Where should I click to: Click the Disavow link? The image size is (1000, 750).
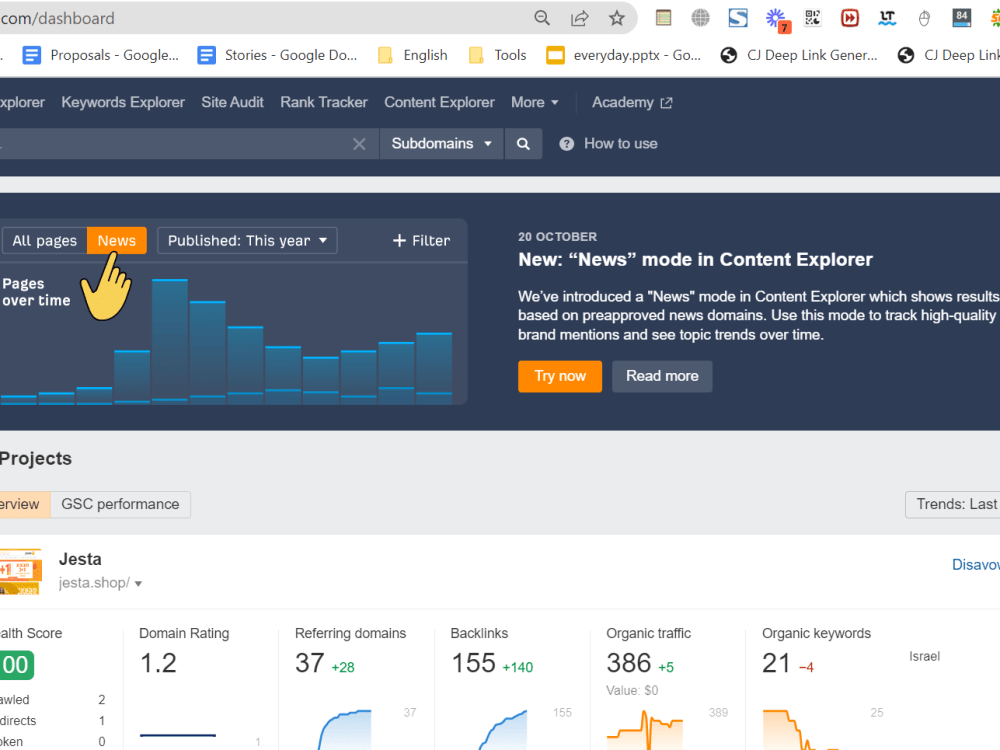[x=976, y=564]
